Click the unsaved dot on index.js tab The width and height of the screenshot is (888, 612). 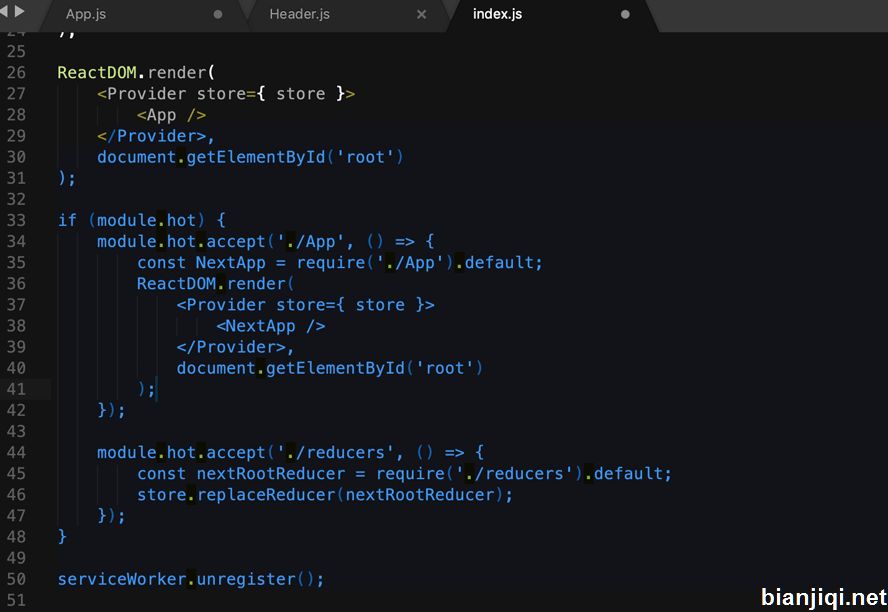[x=625, y=14]
